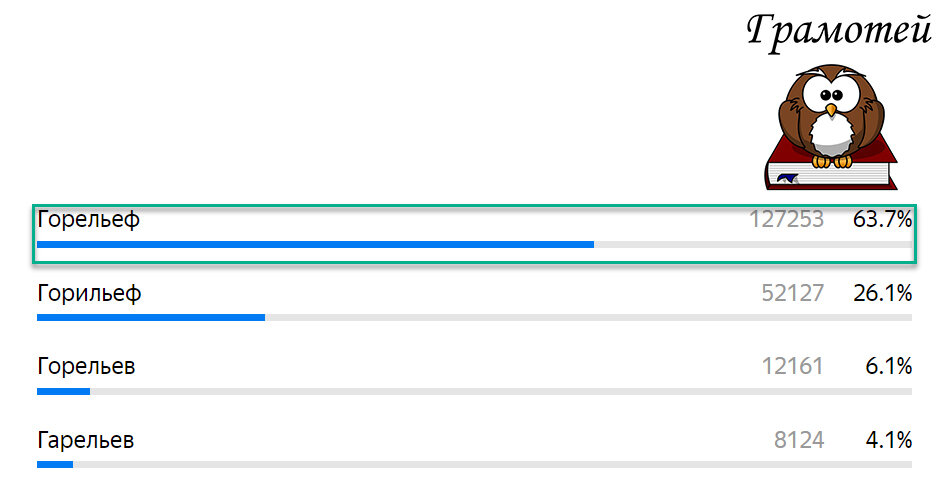Click the Гарельев result progress bar
This screenshot has width=950, height=501.
[x=474, y=465]
